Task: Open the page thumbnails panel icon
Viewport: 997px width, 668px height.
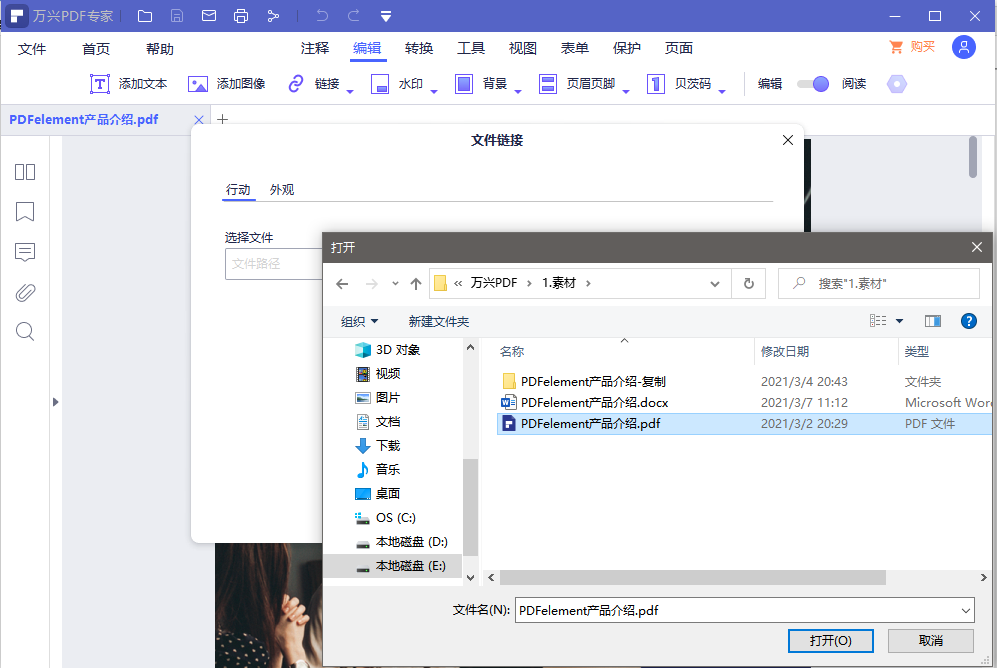Action: pyautogui.click(x=25, y=172)
